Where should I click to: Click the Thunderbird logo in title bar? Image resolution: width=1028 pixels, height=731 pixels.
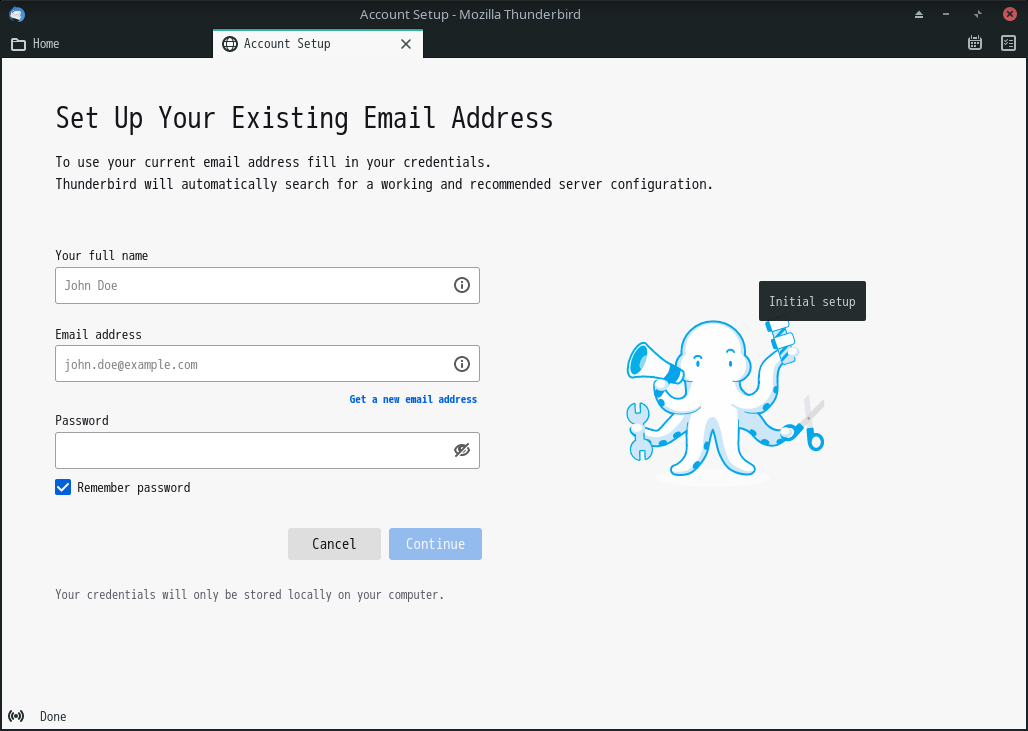click(17, 14)
